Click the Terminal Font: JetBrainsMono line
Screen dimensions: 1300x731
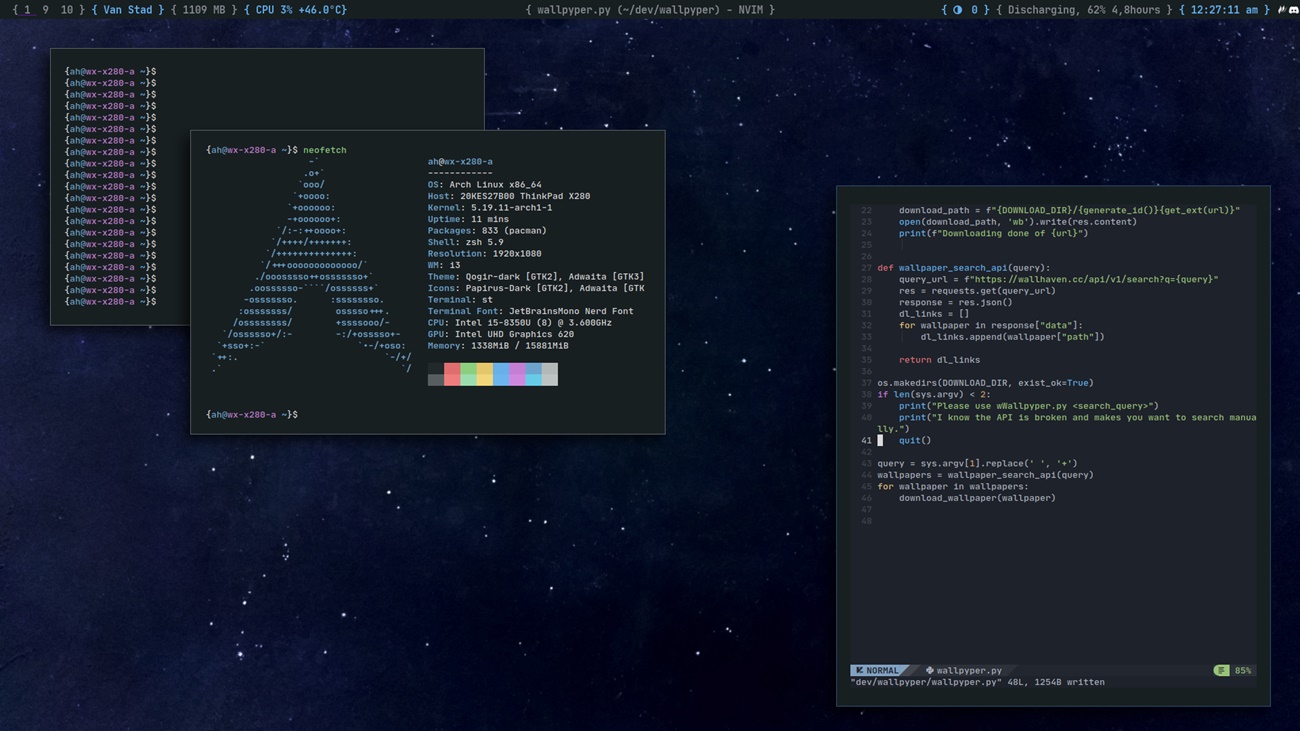point(531,311)
